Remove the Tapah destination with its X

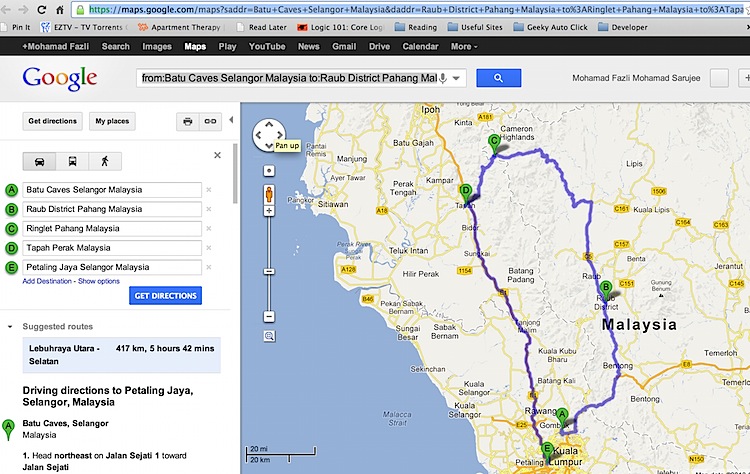(x=209, y=248)
